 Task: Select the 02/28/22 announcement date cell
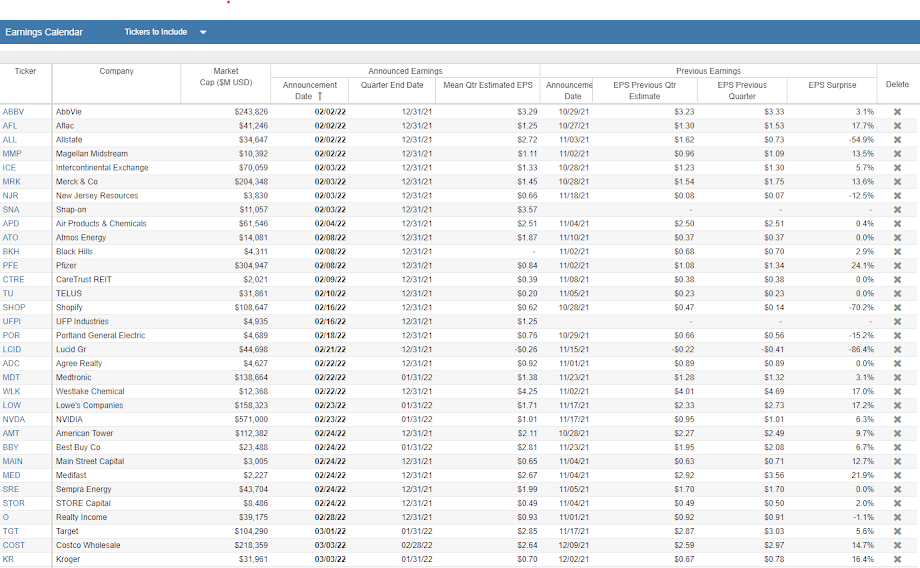click(x=330, y=518)
